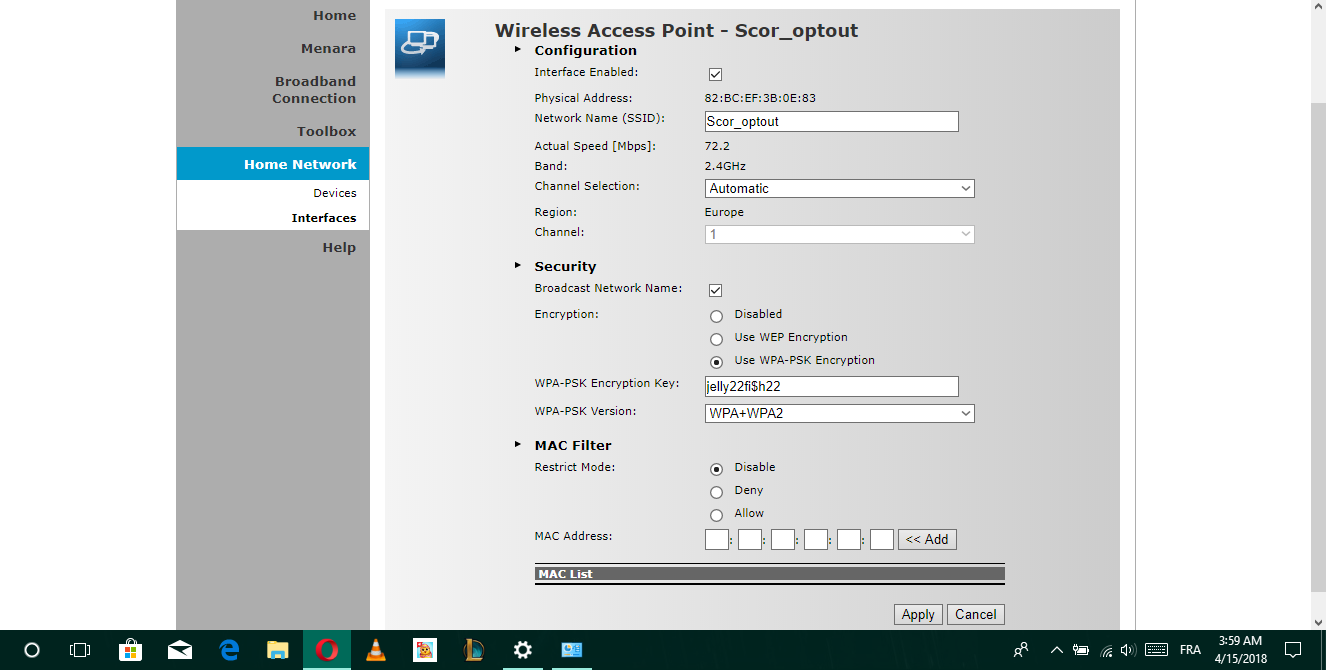
Task: Open Channel Selection dropdown
Action: [x=840, y=188]
